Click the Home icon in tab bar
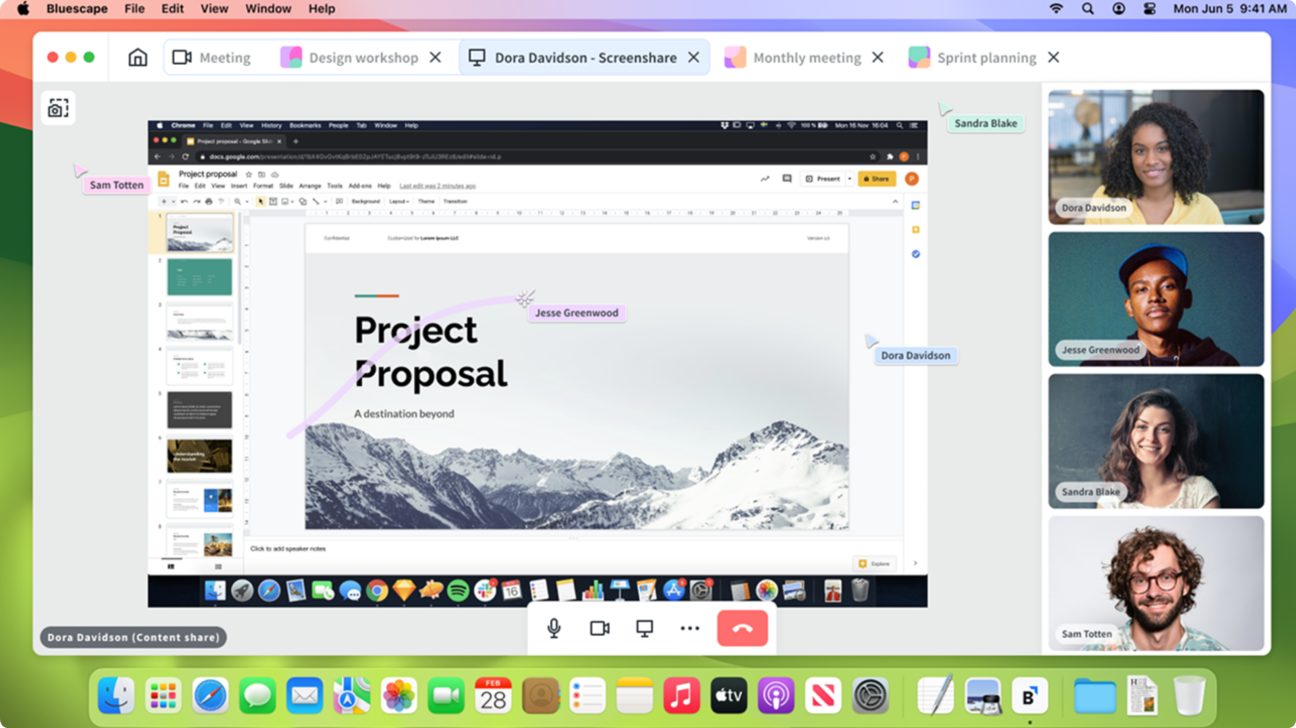1296x728 pixels. click(x=138, y=58)
